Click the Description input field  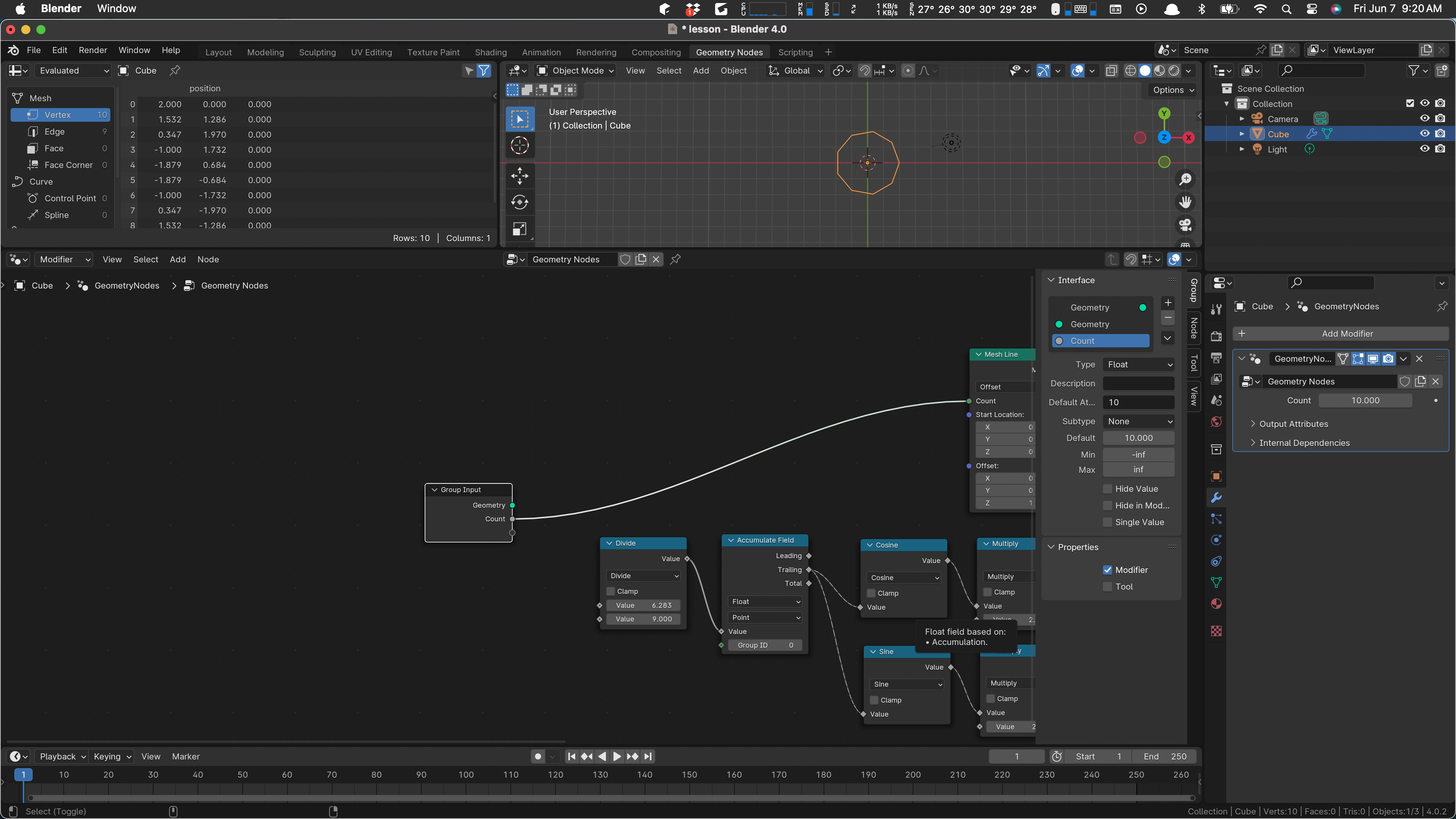click(x=1138, y=383)
